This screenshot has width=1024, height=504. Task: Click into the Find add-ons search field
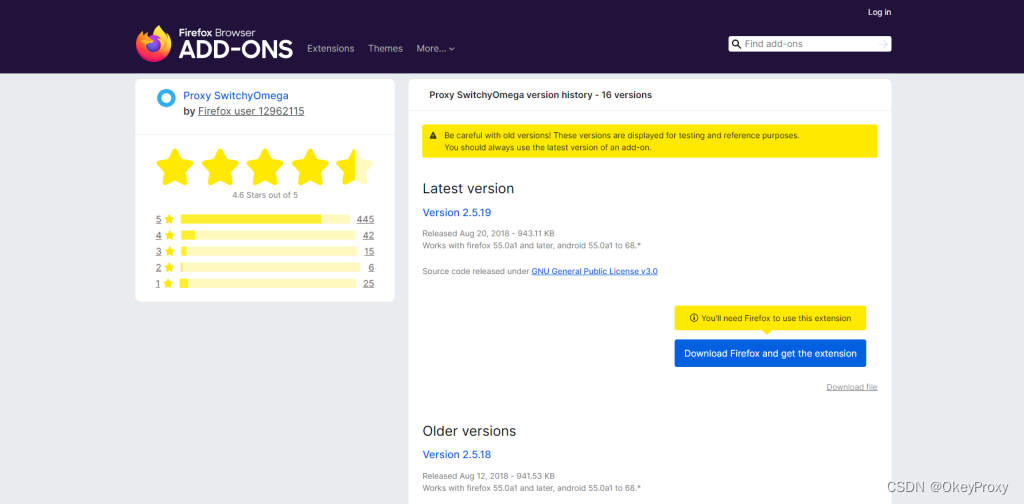810,44
